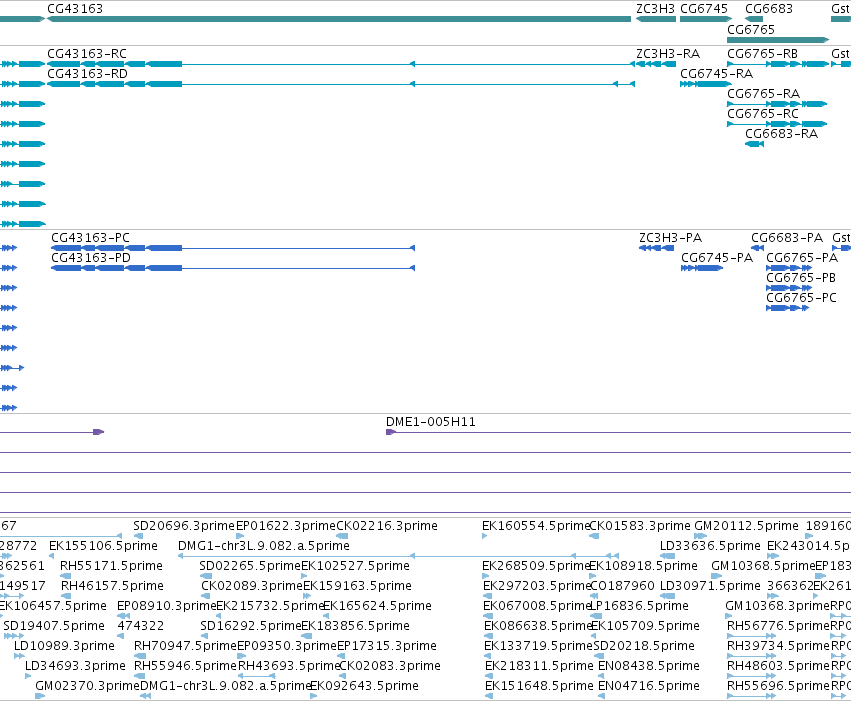851x701 pixels.
Task: Select coding sequence CG43163-PD
Action: click(x=91, y=258)
